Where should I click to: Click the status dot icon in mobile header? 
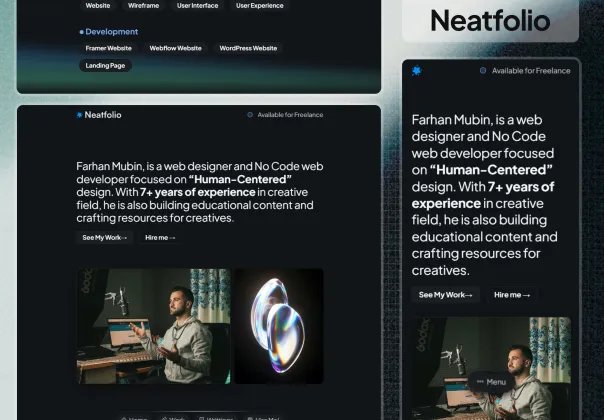(x=482, y=71)
